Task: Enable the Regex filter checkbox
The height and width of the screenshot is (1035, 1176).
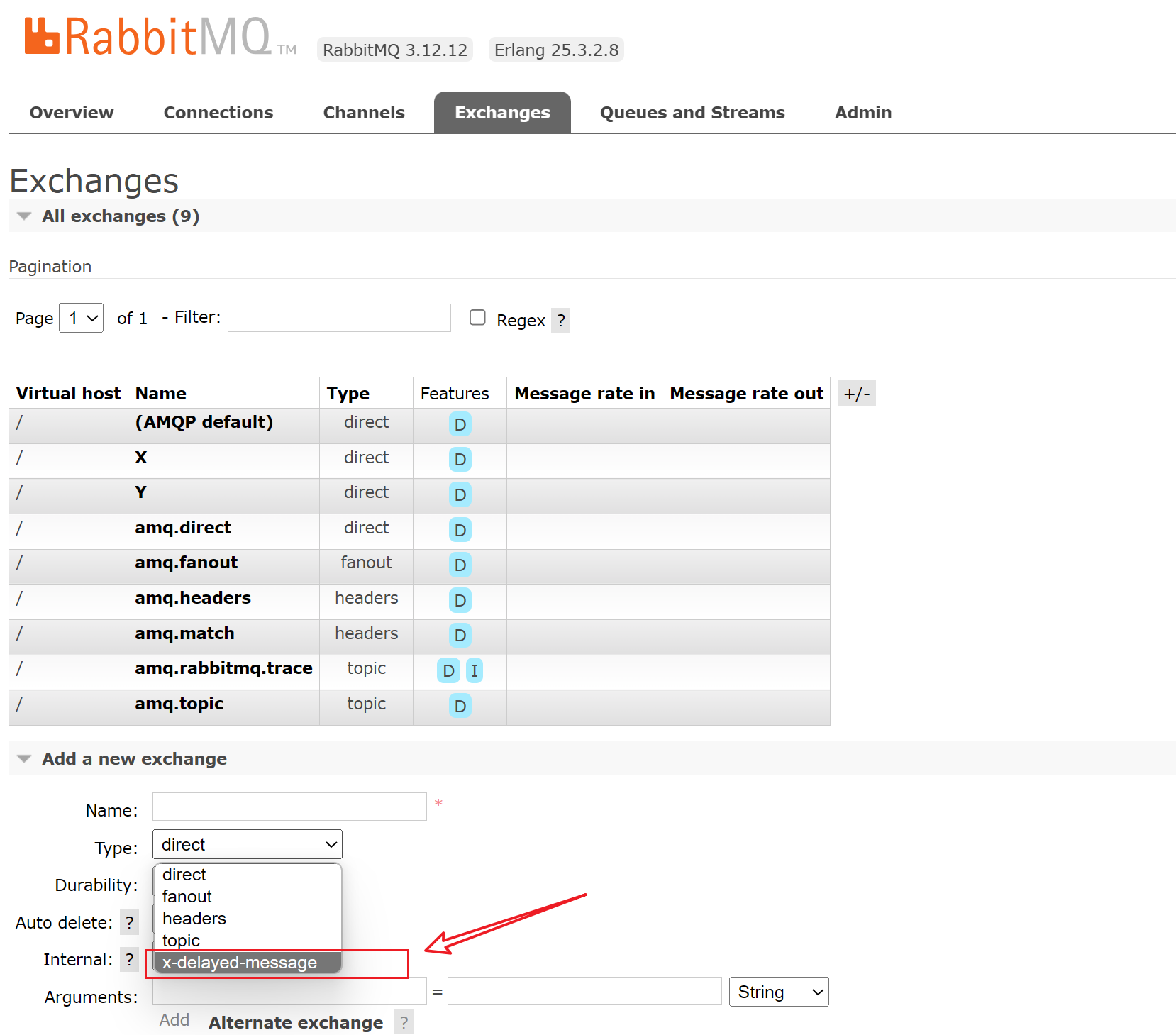Action: [x=477, y=317]
